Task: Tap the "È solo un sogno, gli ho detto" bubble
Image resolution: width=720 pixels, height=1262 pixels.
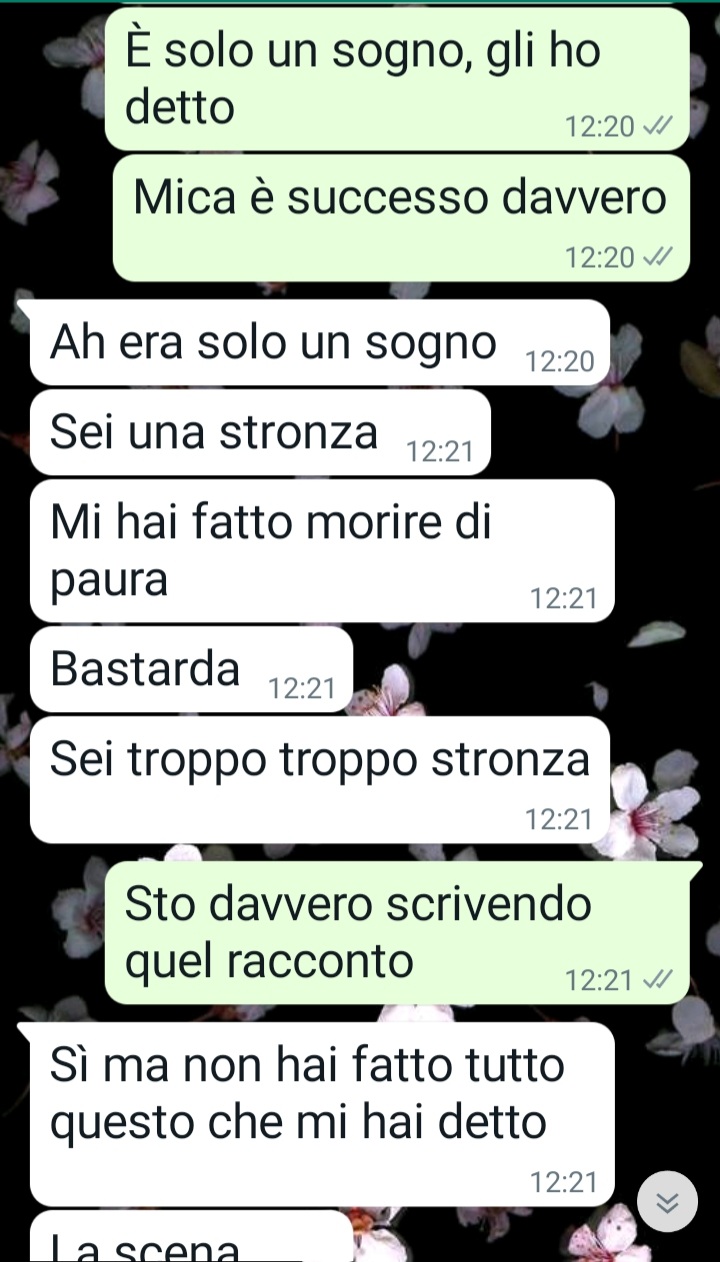Action: coord(397,79)
